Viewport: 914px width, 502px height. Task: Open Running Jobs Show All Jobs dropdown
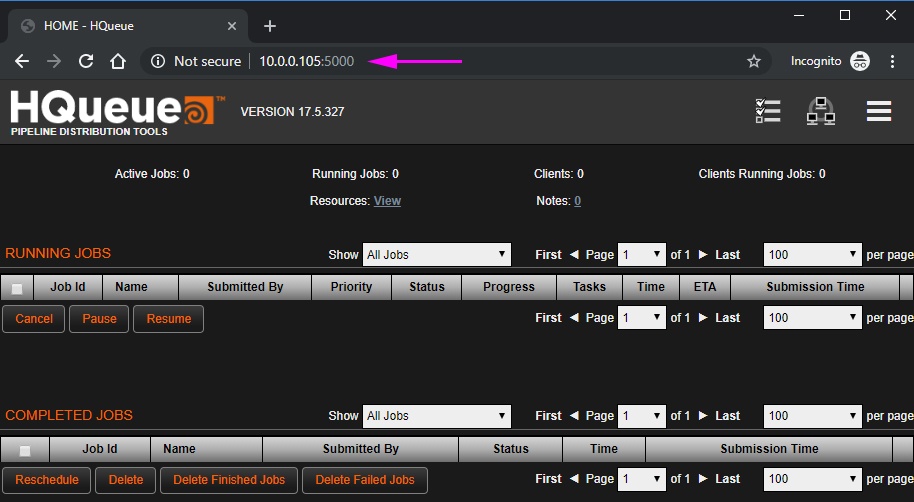(437, 254)
